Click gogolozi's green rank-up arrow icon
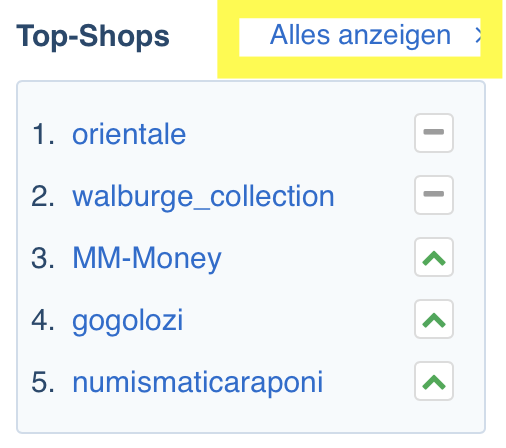 (x=434, y=319)
